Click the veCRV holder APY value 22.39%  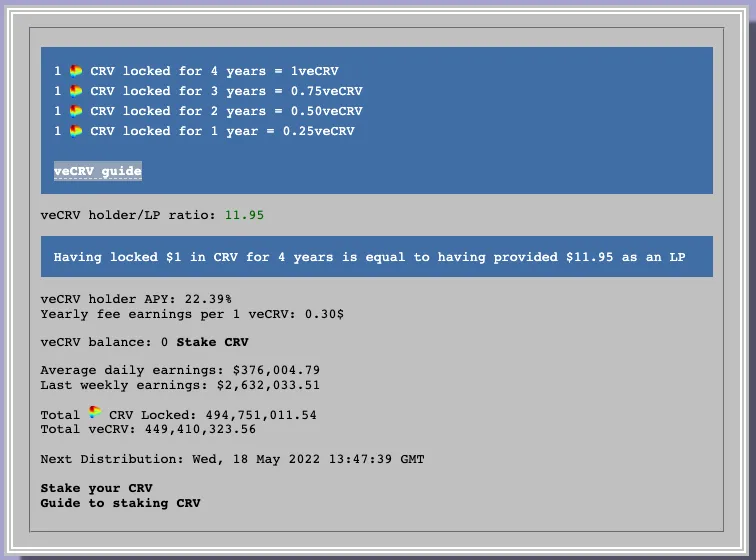tap(208, 299)
